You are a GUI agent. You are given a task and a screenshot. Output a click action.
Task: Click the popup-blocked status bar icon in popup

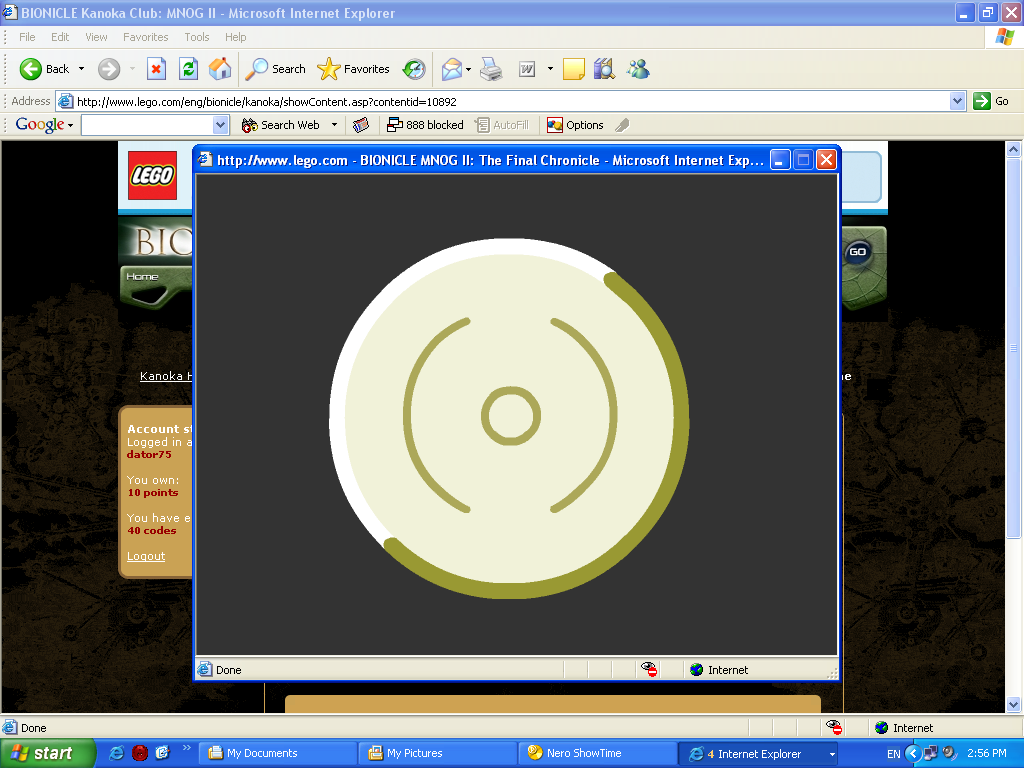[x=648, y=669]
